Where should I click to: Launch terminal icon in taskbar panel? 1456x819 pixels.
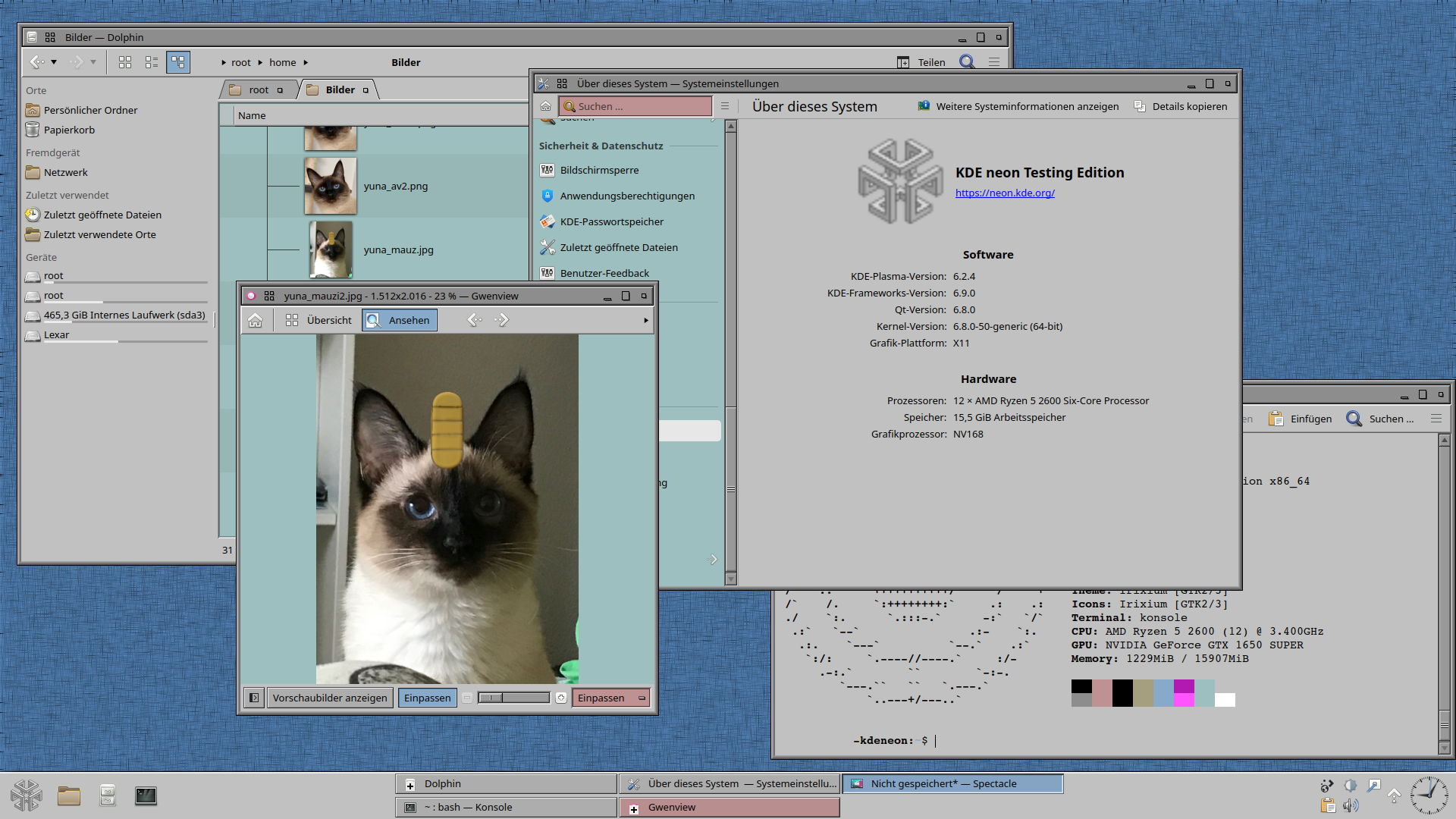coord(146,795)
